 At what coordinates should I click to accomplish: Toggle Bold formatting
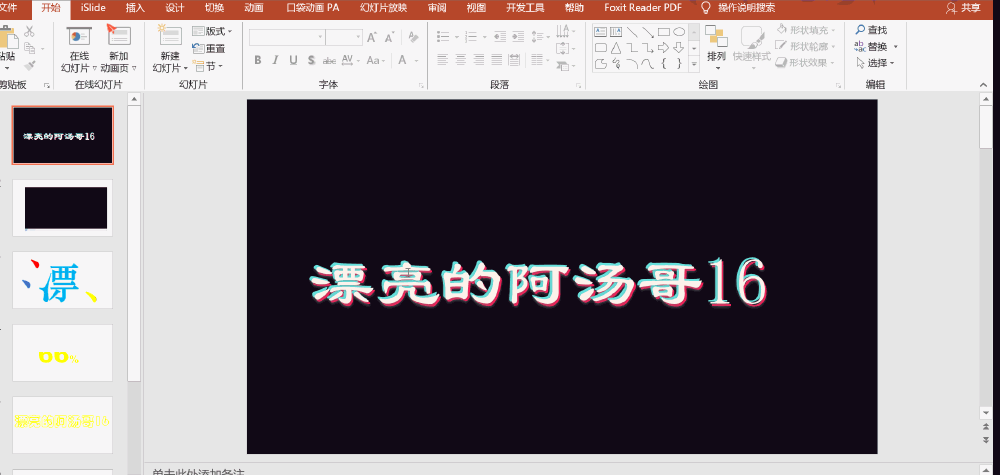click(258, 61)
